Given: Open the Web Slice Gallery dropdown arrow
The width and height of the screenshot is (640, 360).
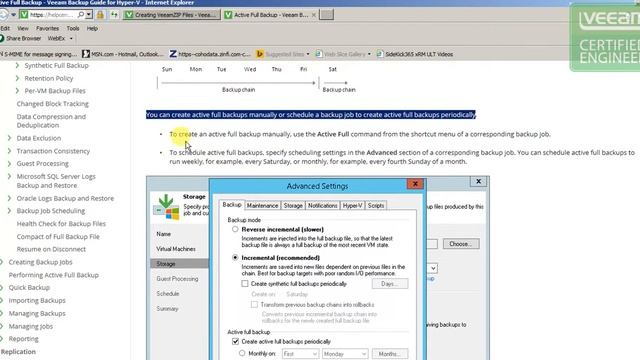Looking at the screenshot, I should click(x=369, y=54).
